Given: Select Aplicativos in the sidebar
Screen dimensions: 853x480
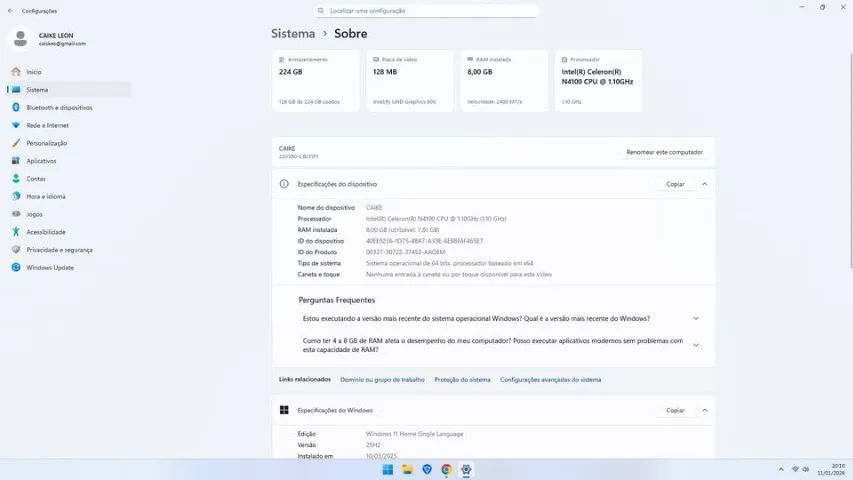Looking at the screenshot, I should [41, 161].
